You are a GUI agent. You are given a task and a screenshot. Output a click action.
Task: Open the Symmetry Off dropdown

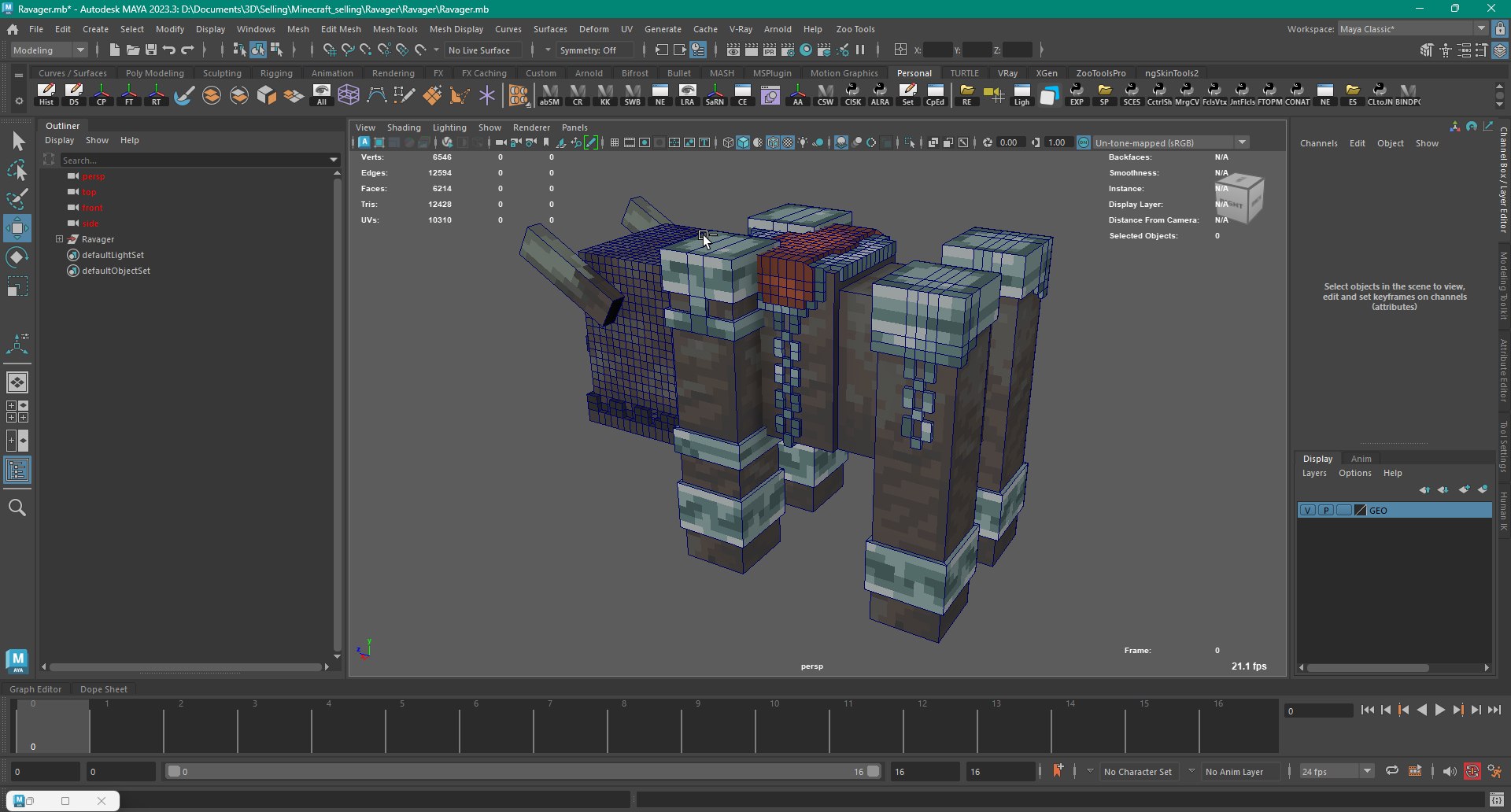point(595,50)
